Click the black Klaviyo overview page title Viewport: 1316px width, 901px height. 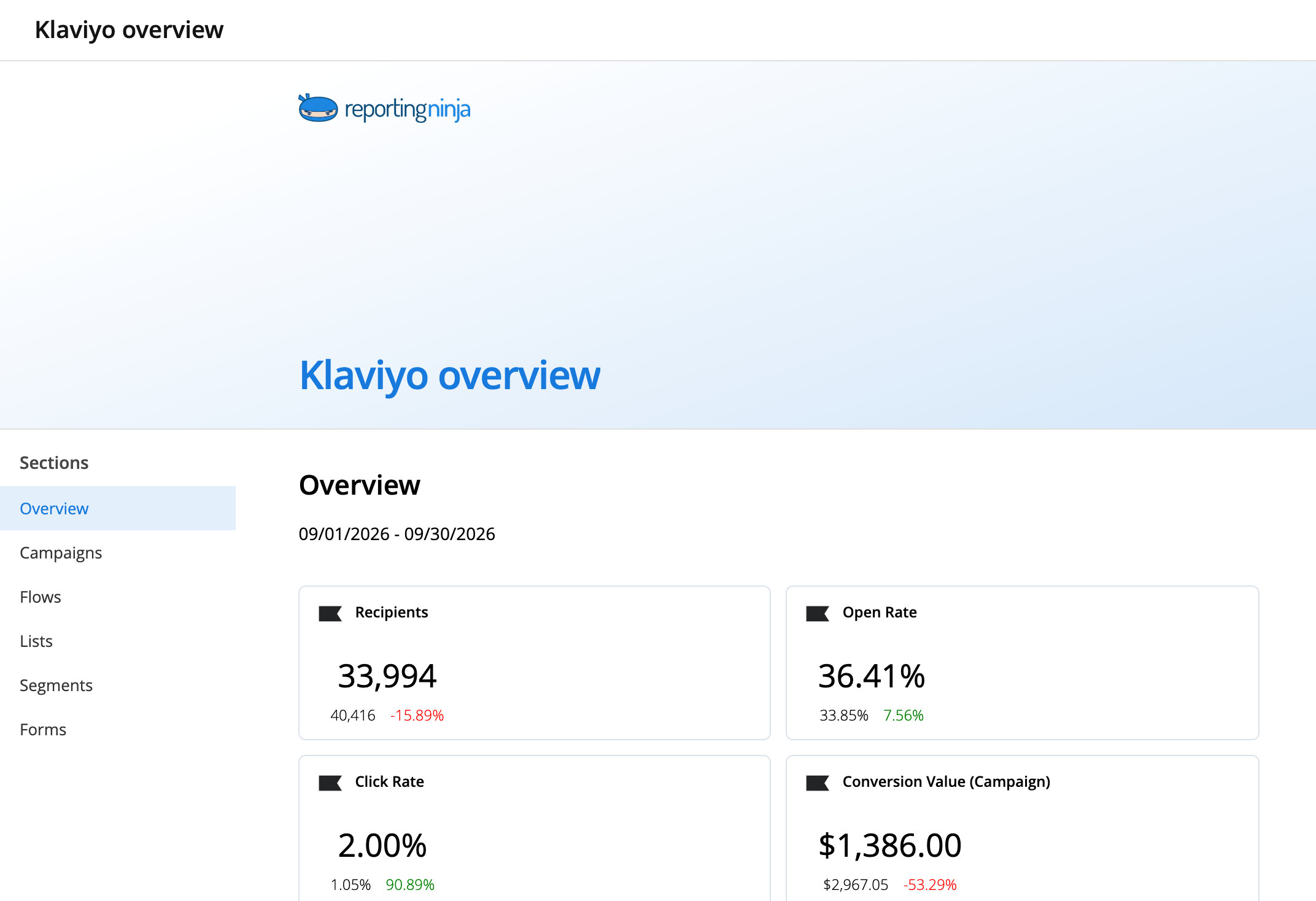(x=129, y=29)
